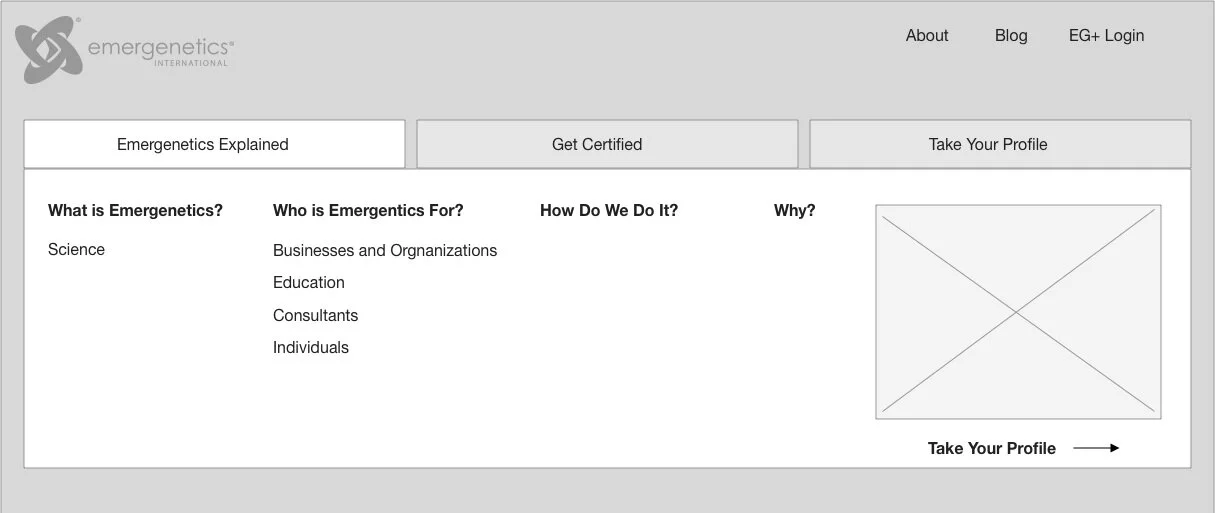Switch to the Get Certified tab
Image resolution: width=1215 pixels, height=513 pixels.
pos(607,144)
